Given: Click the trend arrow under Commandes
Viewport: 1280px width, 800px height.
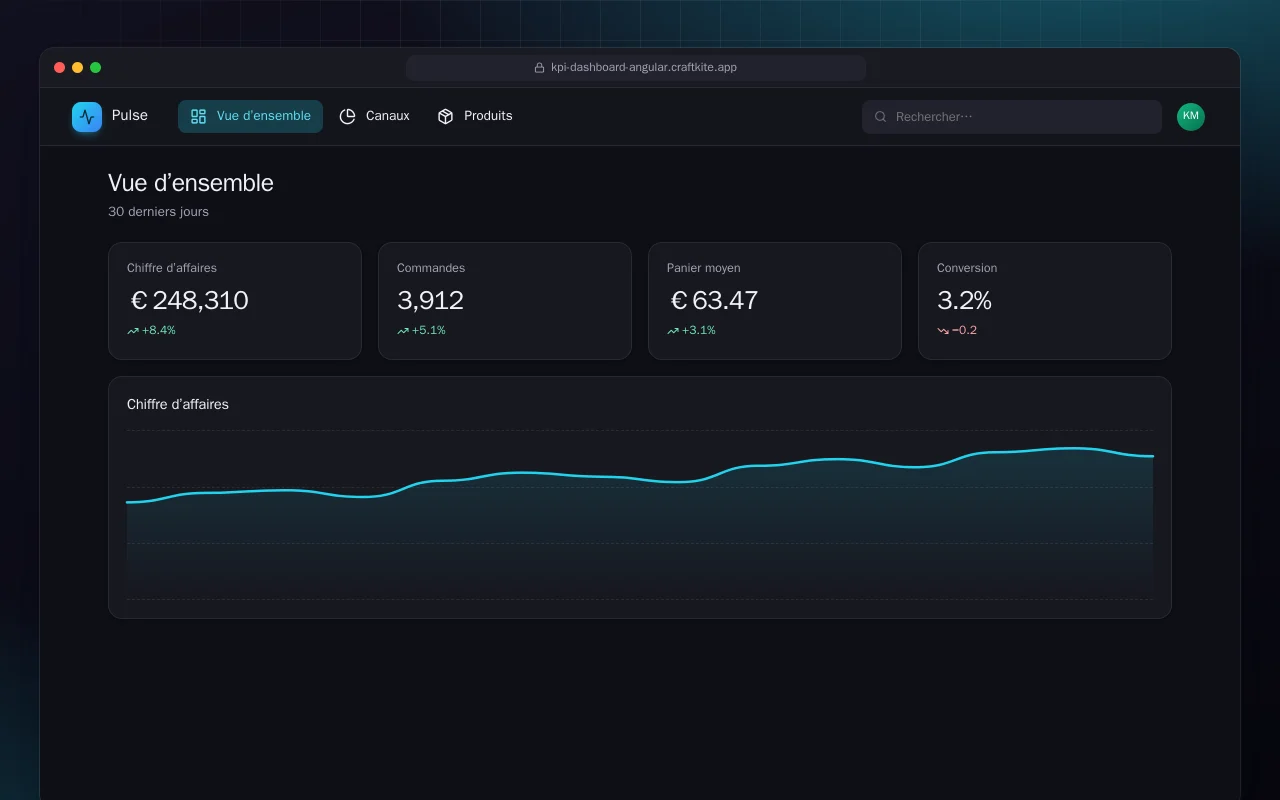Looking at the screenshot, I should point(403,331).
